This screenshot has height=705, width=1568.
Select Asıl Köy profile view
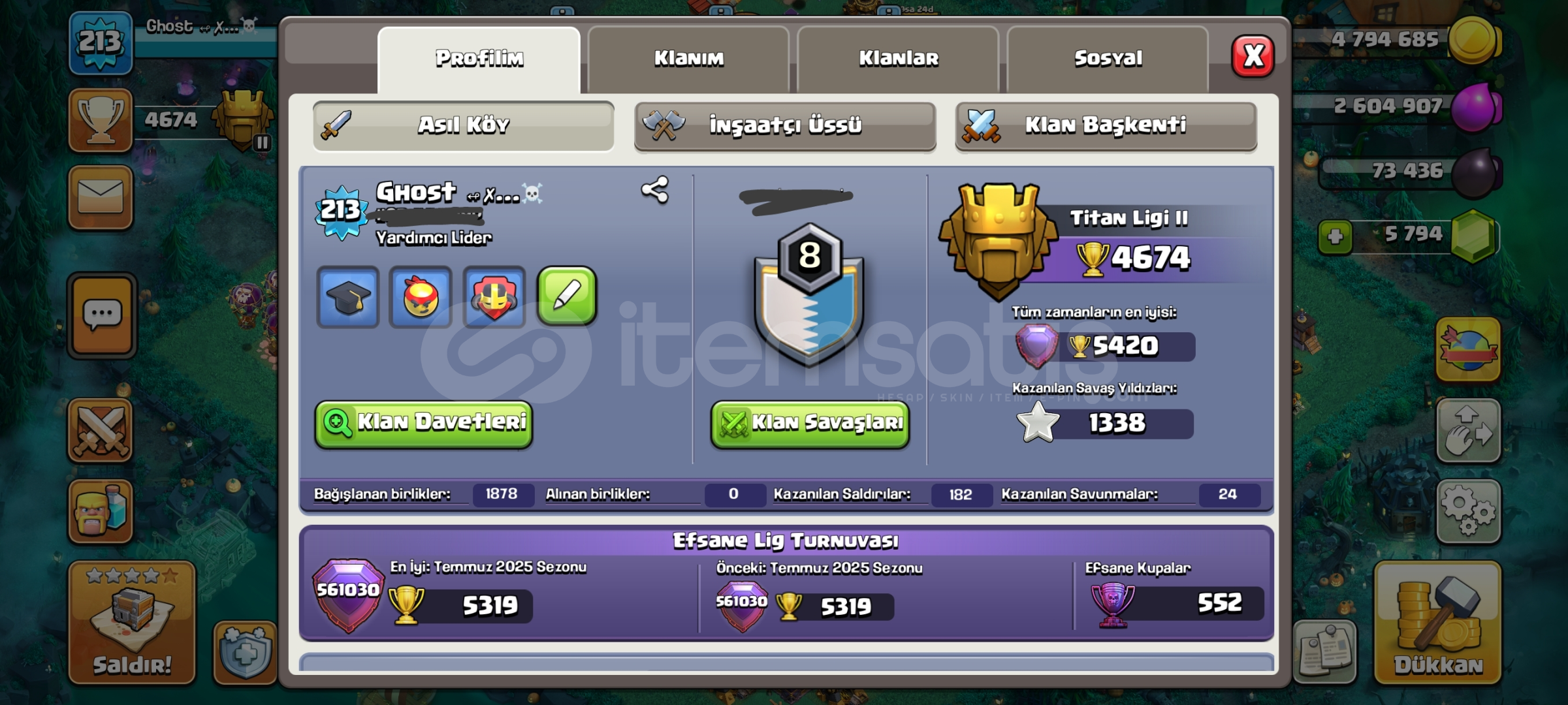tap(464, 126)
